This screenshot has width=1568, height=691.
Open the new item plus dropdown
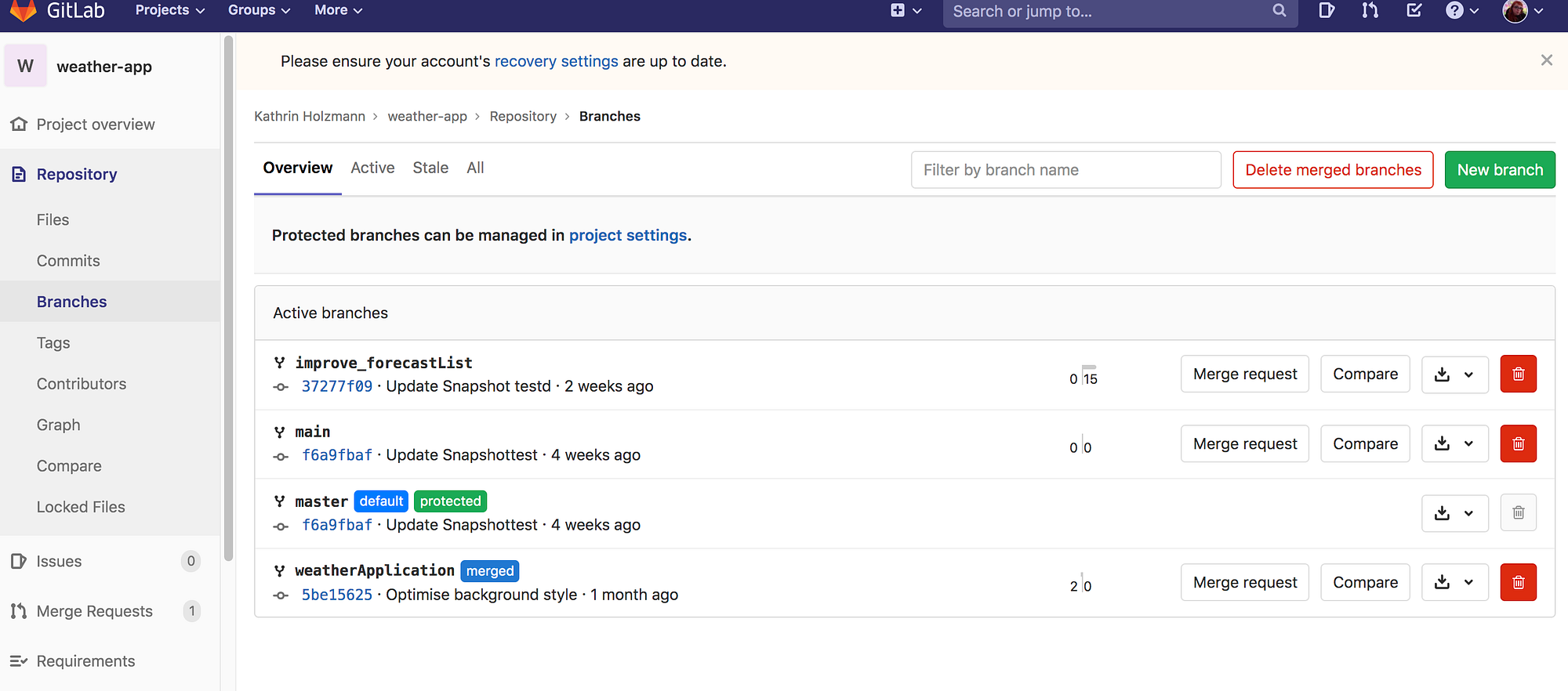[x=906, y=11]
